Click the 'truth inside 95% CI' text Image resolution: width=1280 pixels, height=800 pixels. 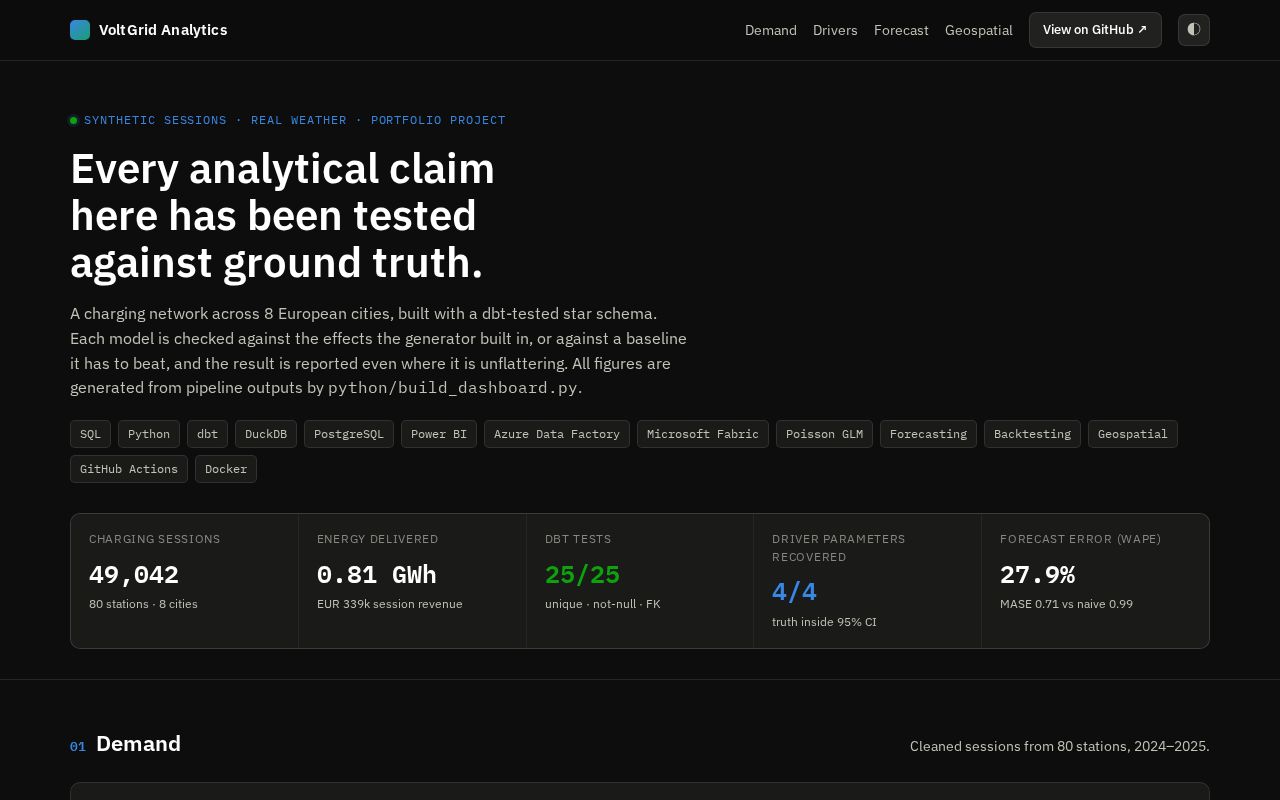[x=824, y=622]
